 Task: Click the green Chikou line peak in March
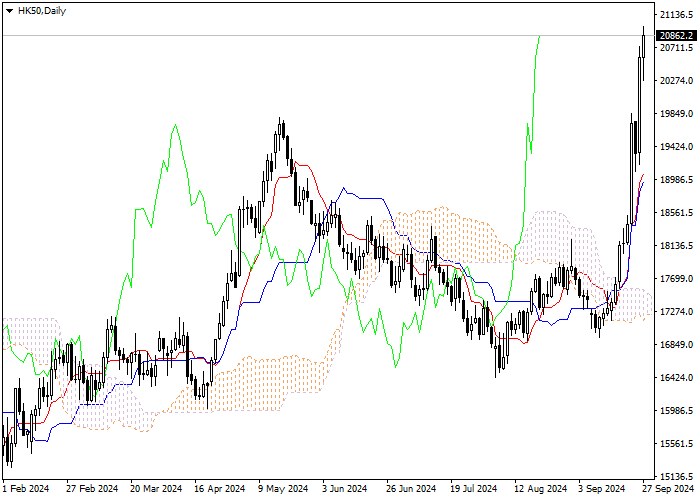175,125
